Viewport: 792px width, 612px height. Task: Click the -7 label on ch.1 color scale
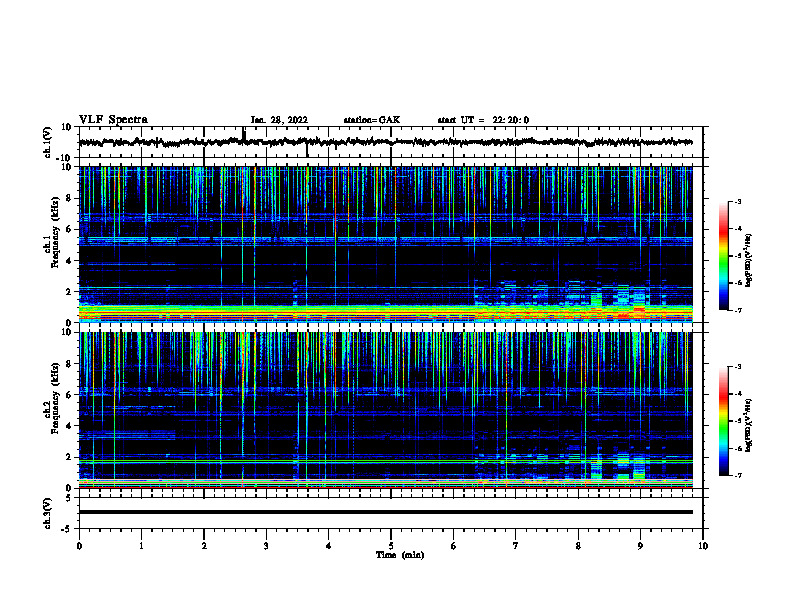click(738, 310)
